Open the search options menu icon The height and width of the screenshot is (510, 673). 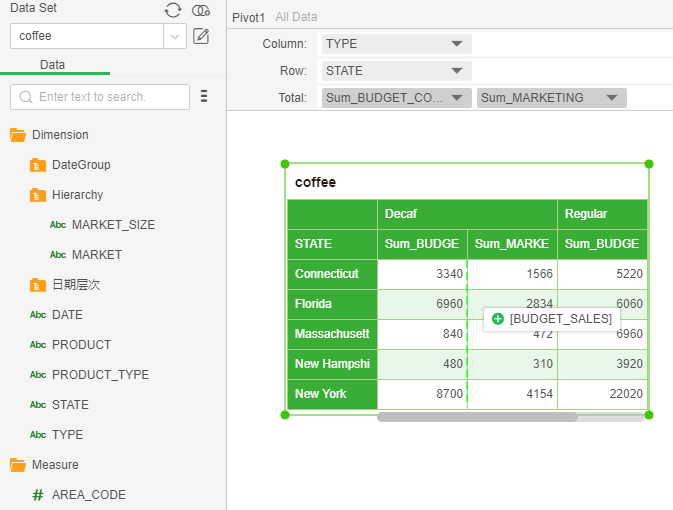click(204, 97)
